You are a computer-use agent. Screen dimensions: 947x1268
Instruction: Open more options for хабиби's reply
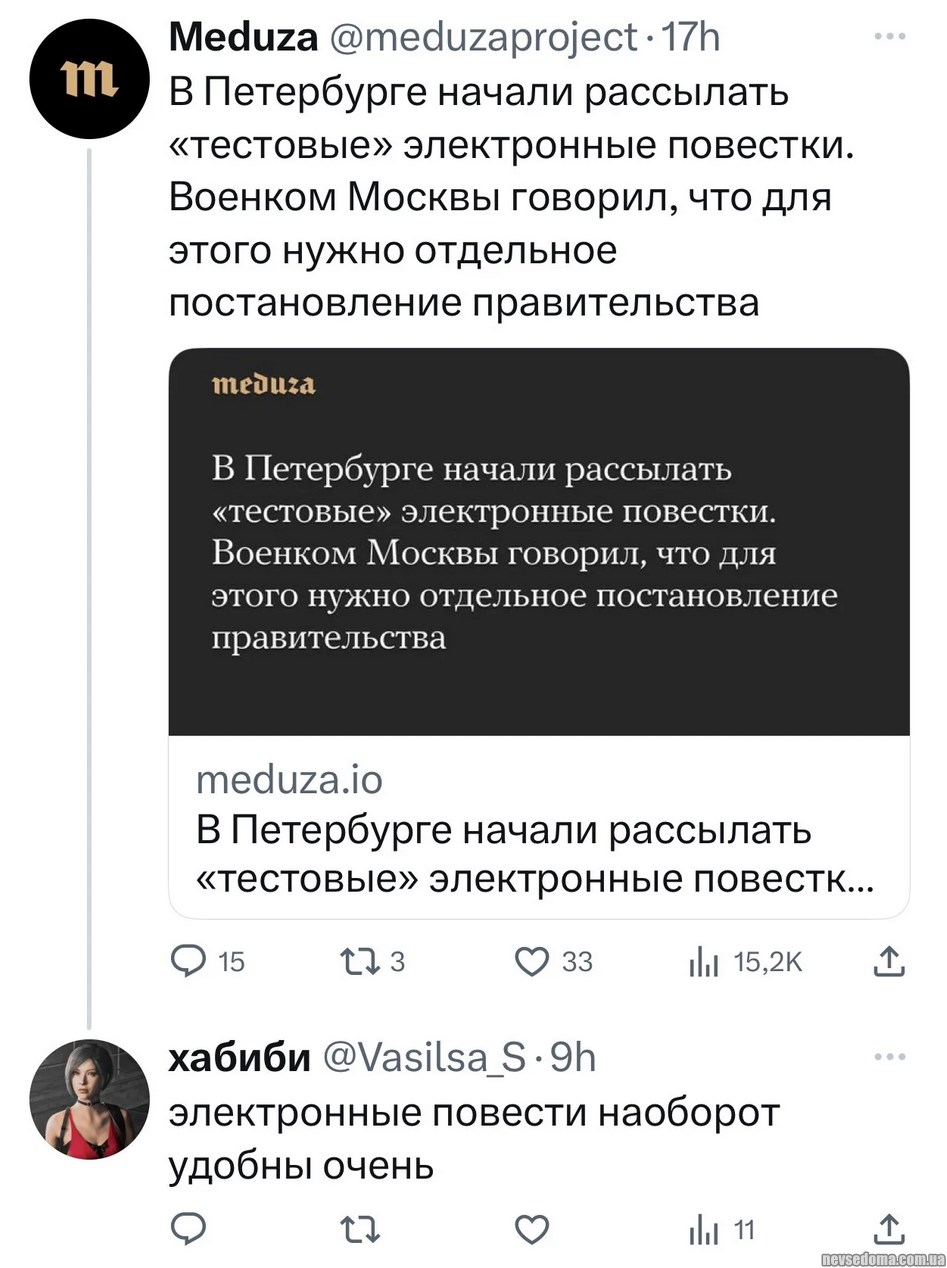point(887,1056)
